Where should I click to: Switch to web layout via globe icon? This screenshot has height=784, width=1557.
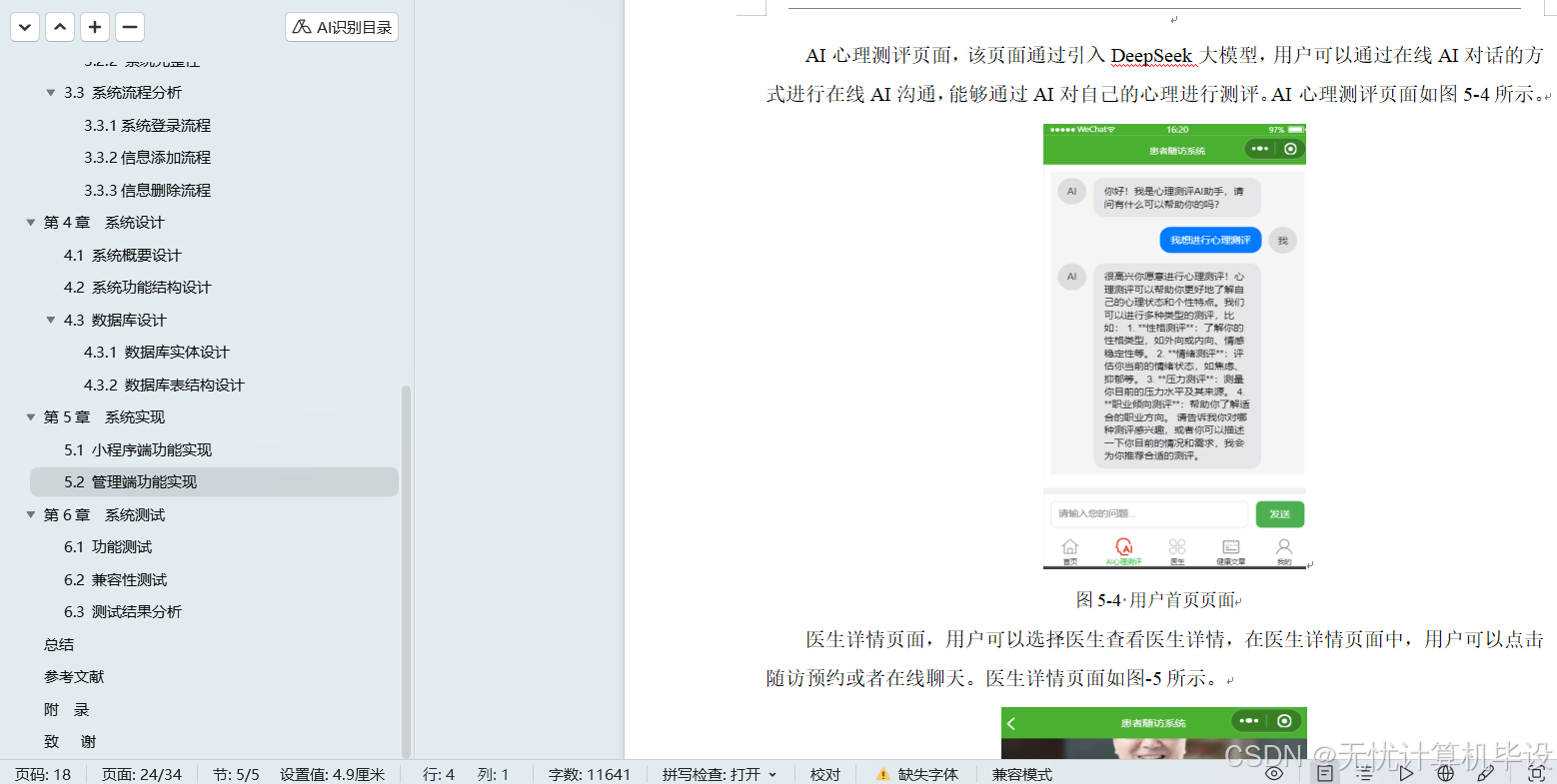point(1445,775)
